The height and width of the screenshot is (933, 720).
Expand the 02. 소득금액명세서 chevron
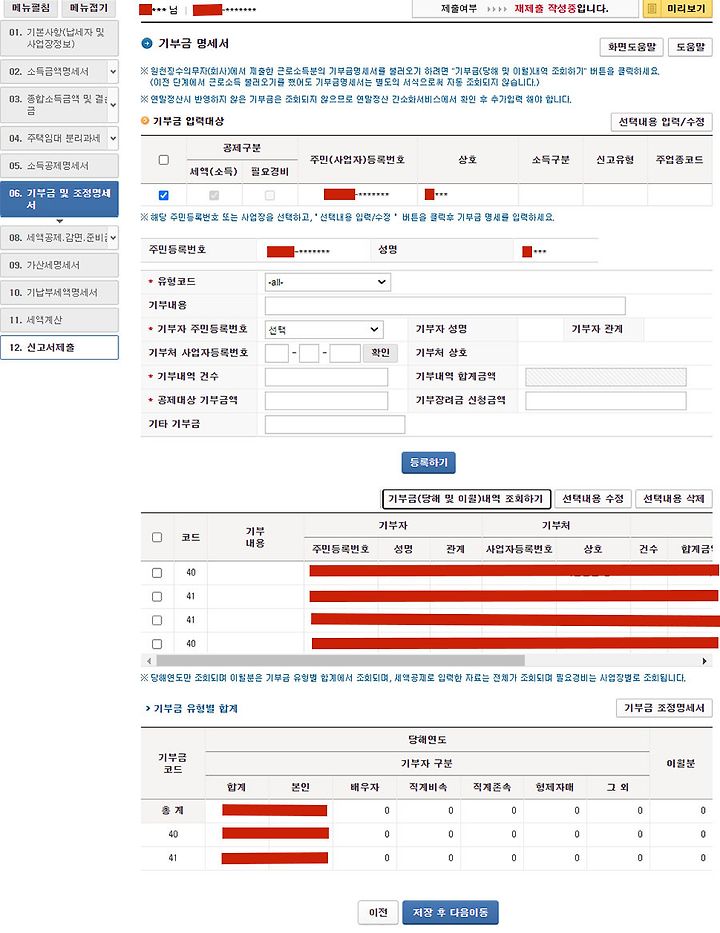(x=113, y=71)
